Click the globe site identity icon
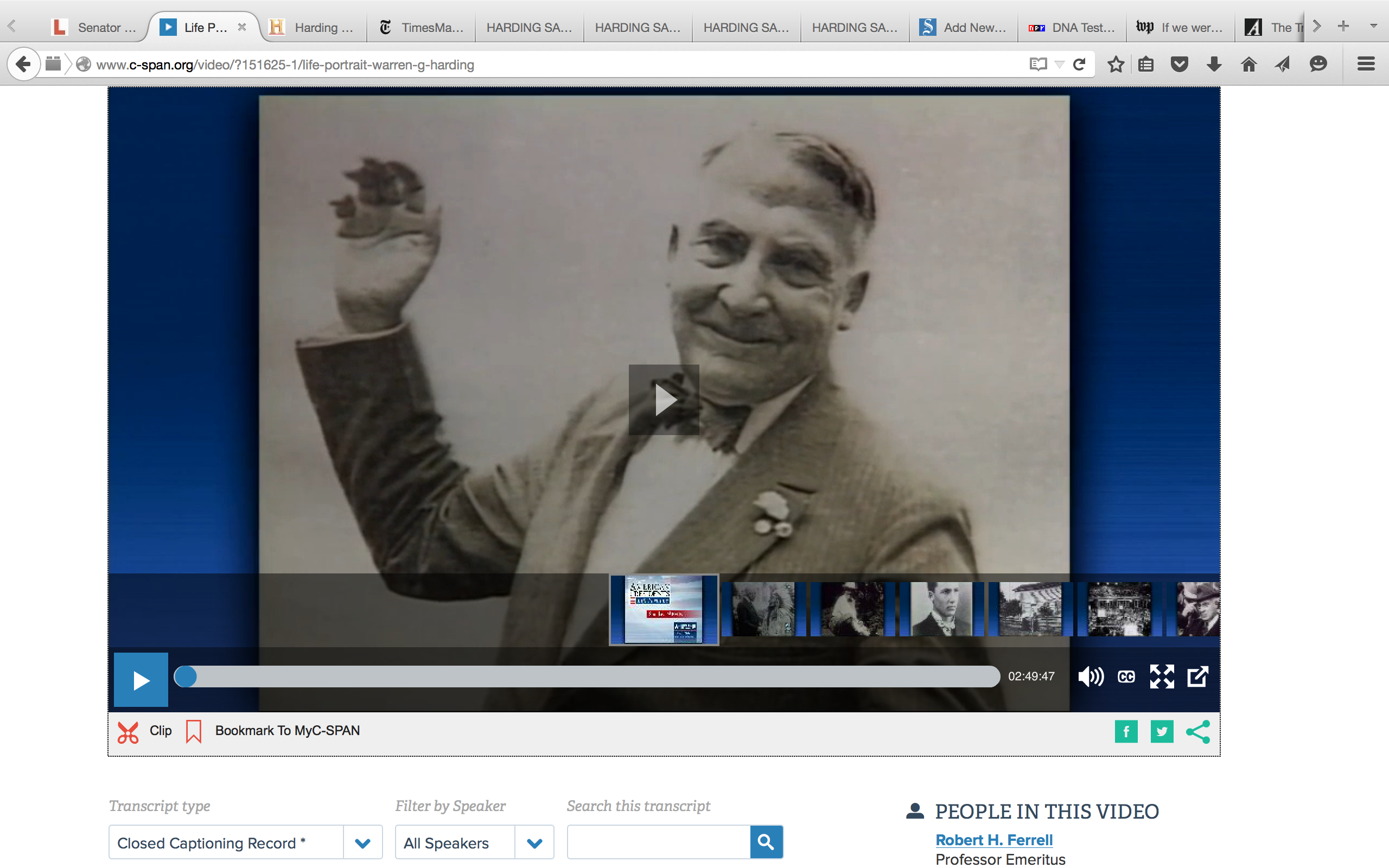This screenshot has height=868, width=1389. [84, 65]
